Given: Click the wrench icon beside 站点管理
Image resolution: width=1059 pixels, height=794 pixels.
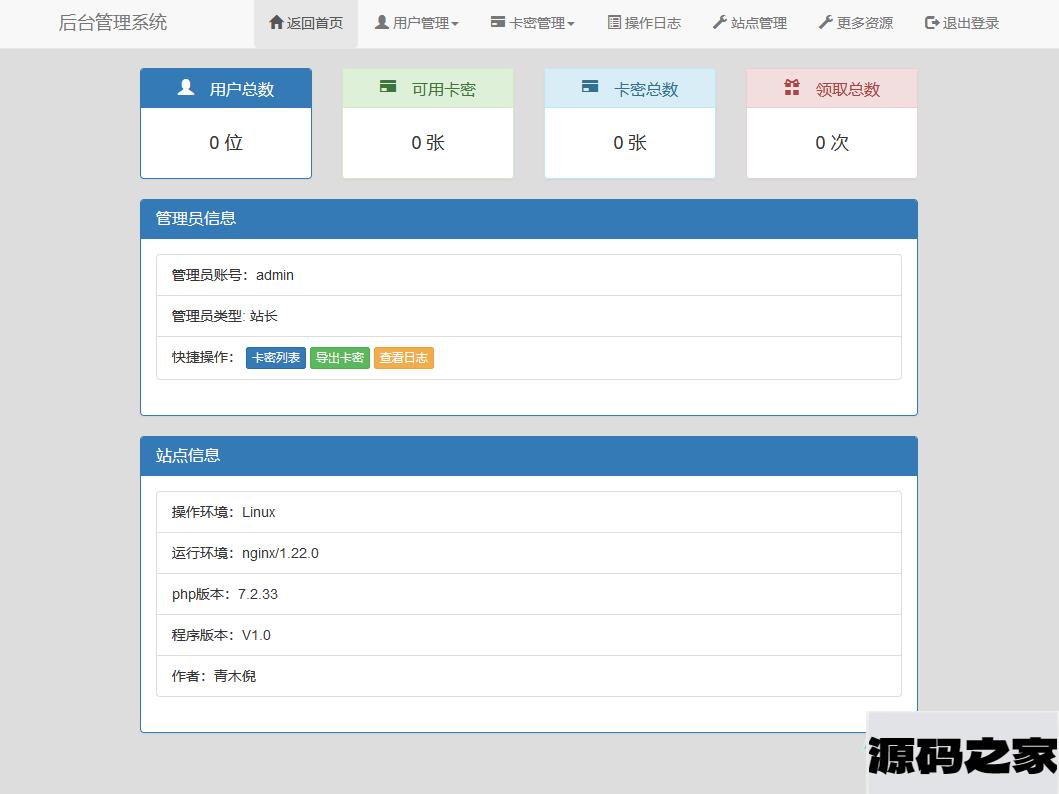Looking at the screenshot, I should click(720, 22).
